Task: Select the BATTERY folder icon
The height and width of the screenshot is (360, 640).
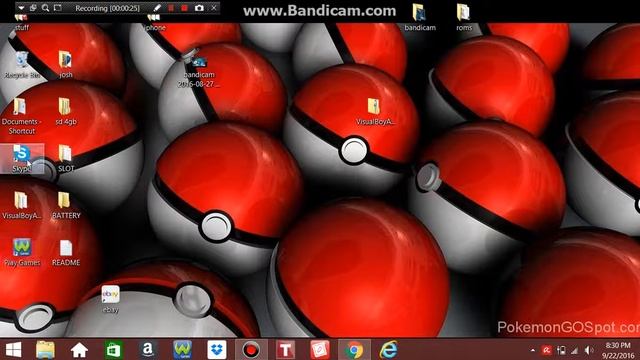Action: click(x=66, y=206)
